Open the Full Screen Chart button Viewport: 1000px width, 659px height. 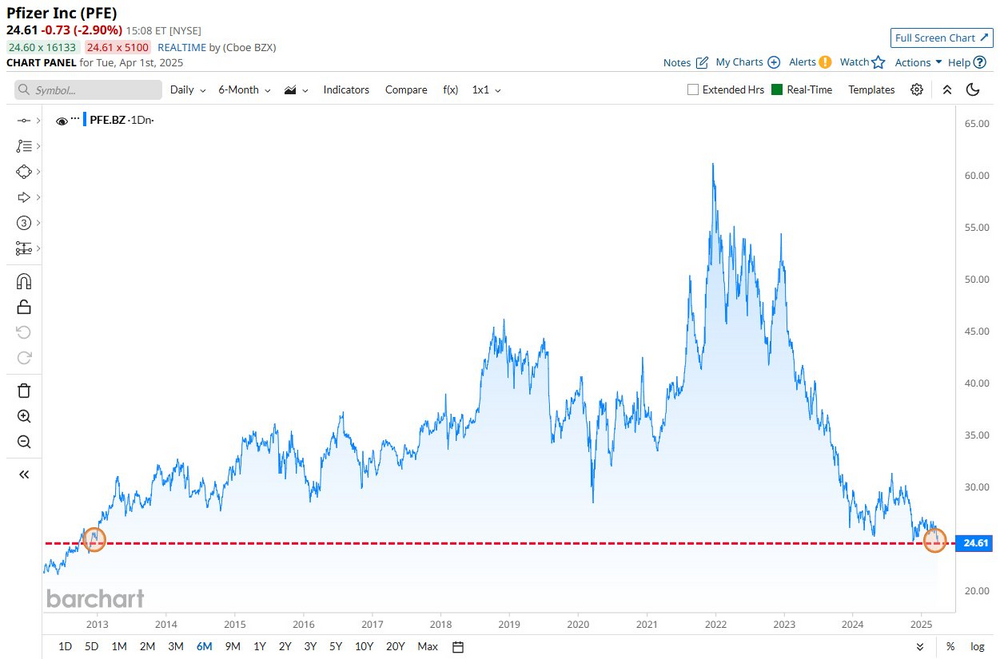(x=941, y=38)
